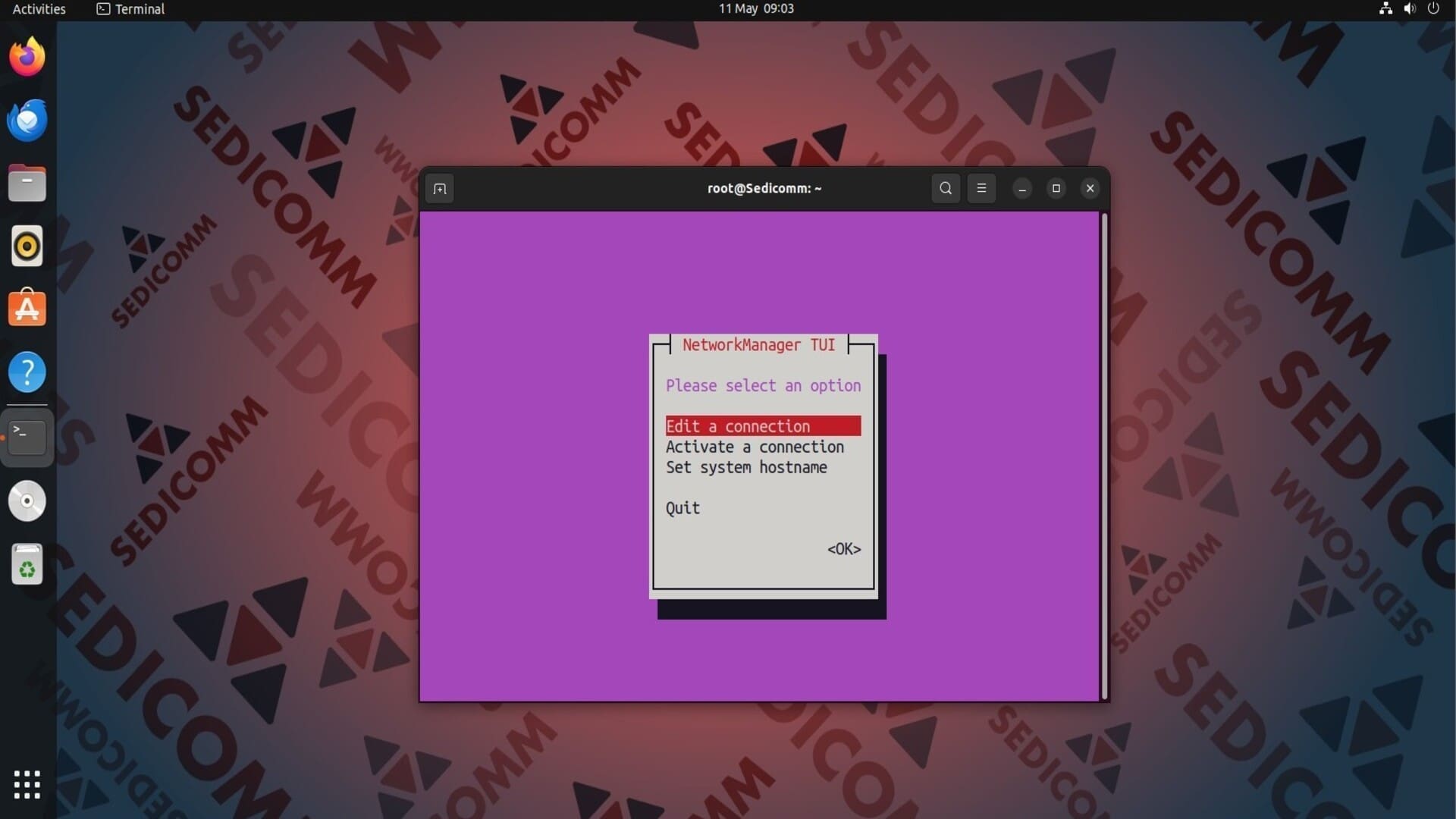Viewport: 1456px width, 819px height.
Task: Click the NetworkManager TUI heading
Action: [758, 345]
